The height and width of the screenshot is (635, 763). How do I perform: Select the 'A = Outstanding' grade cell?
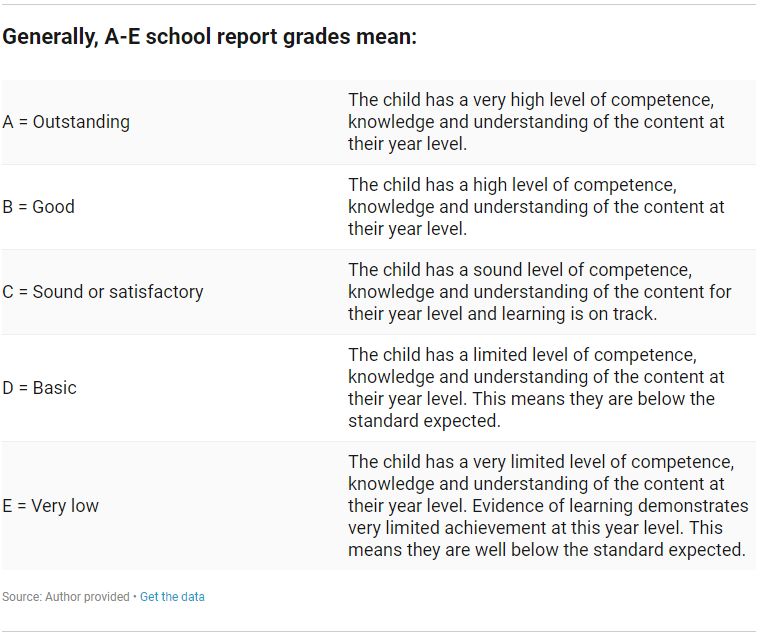[x=66, y=122]
